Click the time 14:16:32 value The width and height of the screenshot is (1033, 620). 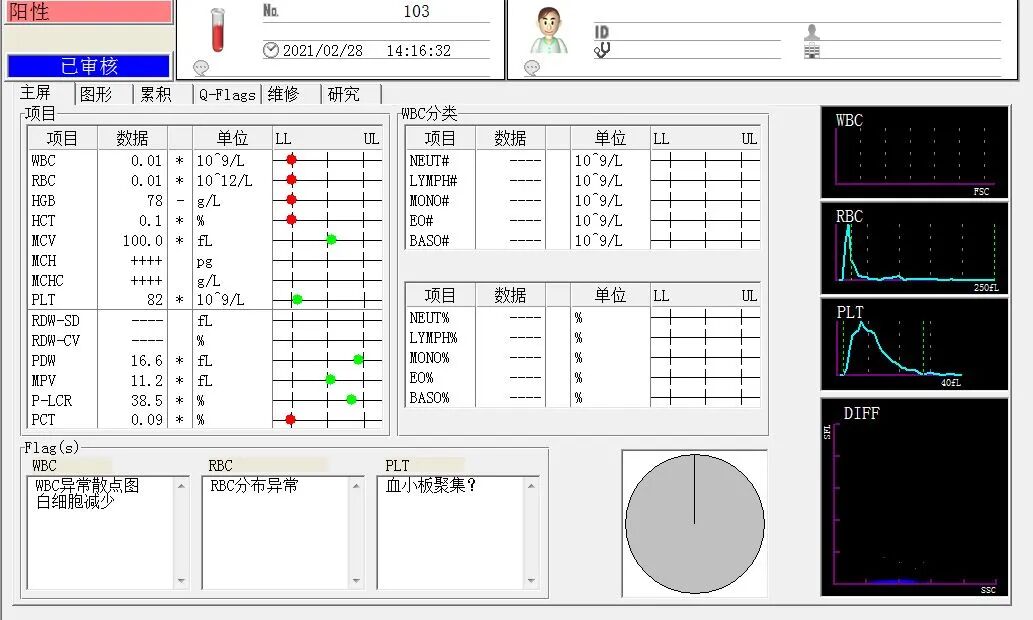point(418,51)
